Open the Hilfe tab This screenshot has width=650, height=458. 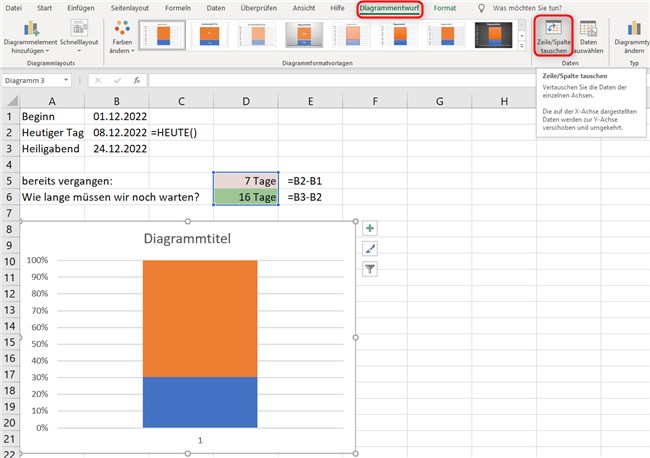(337, 8)
